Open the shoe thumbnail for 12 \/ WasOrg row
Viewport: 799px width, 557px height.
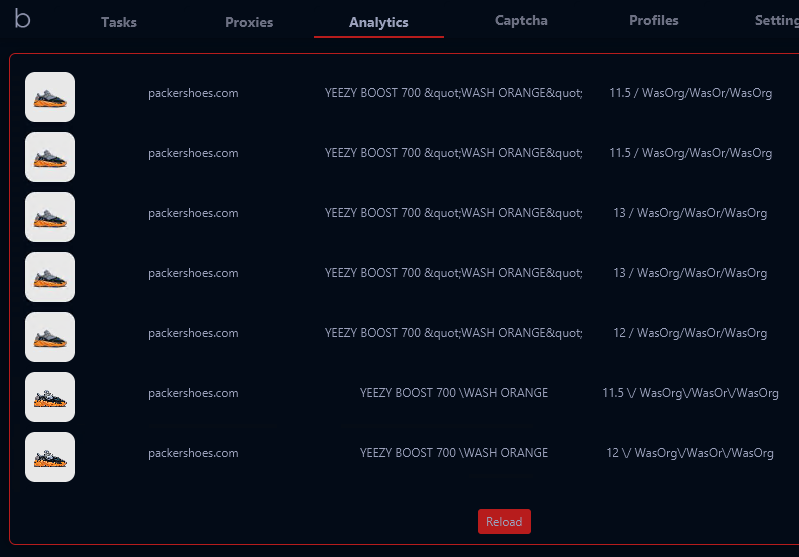pyautogui.click(x=50, y=457)
